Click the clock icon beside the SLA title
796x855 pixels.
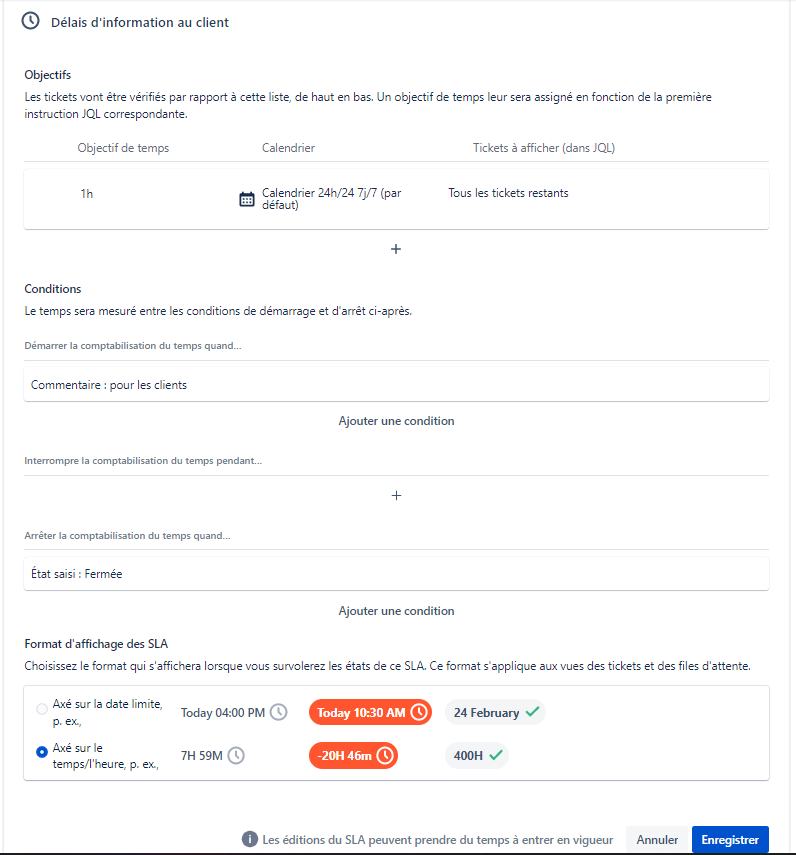[x=31, y=21]
